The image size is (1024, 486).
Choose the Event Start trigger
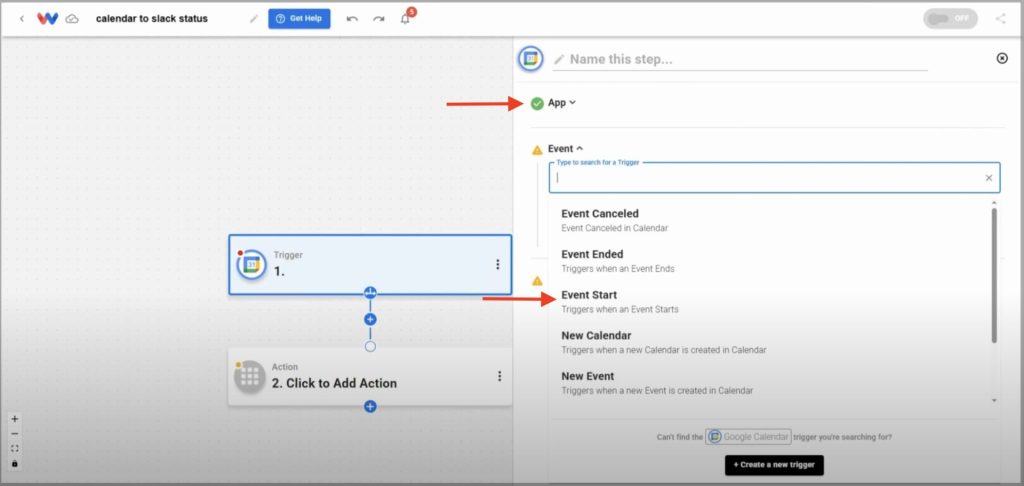(x=770, y=301)
